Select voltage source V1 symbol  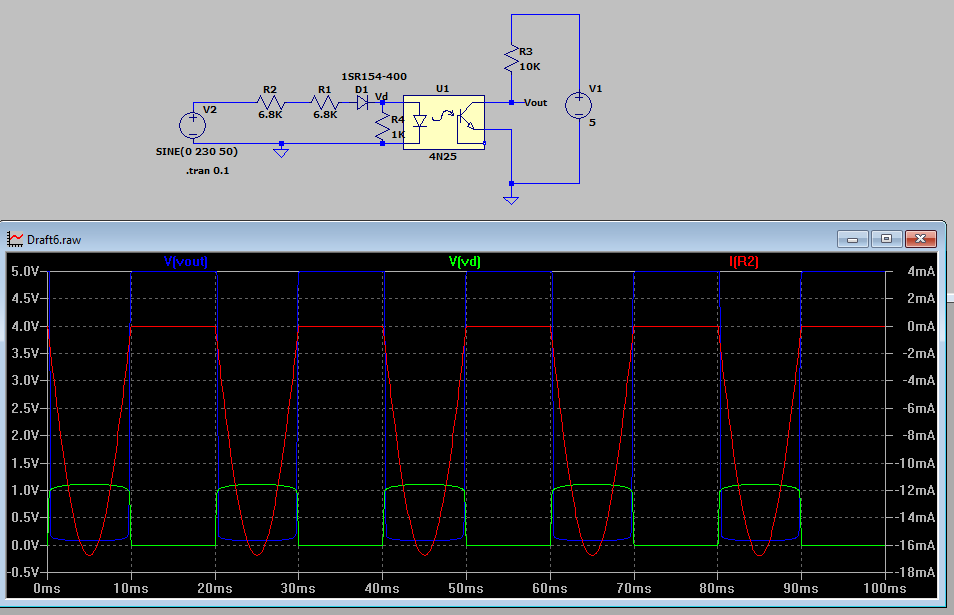pos(578,106)
